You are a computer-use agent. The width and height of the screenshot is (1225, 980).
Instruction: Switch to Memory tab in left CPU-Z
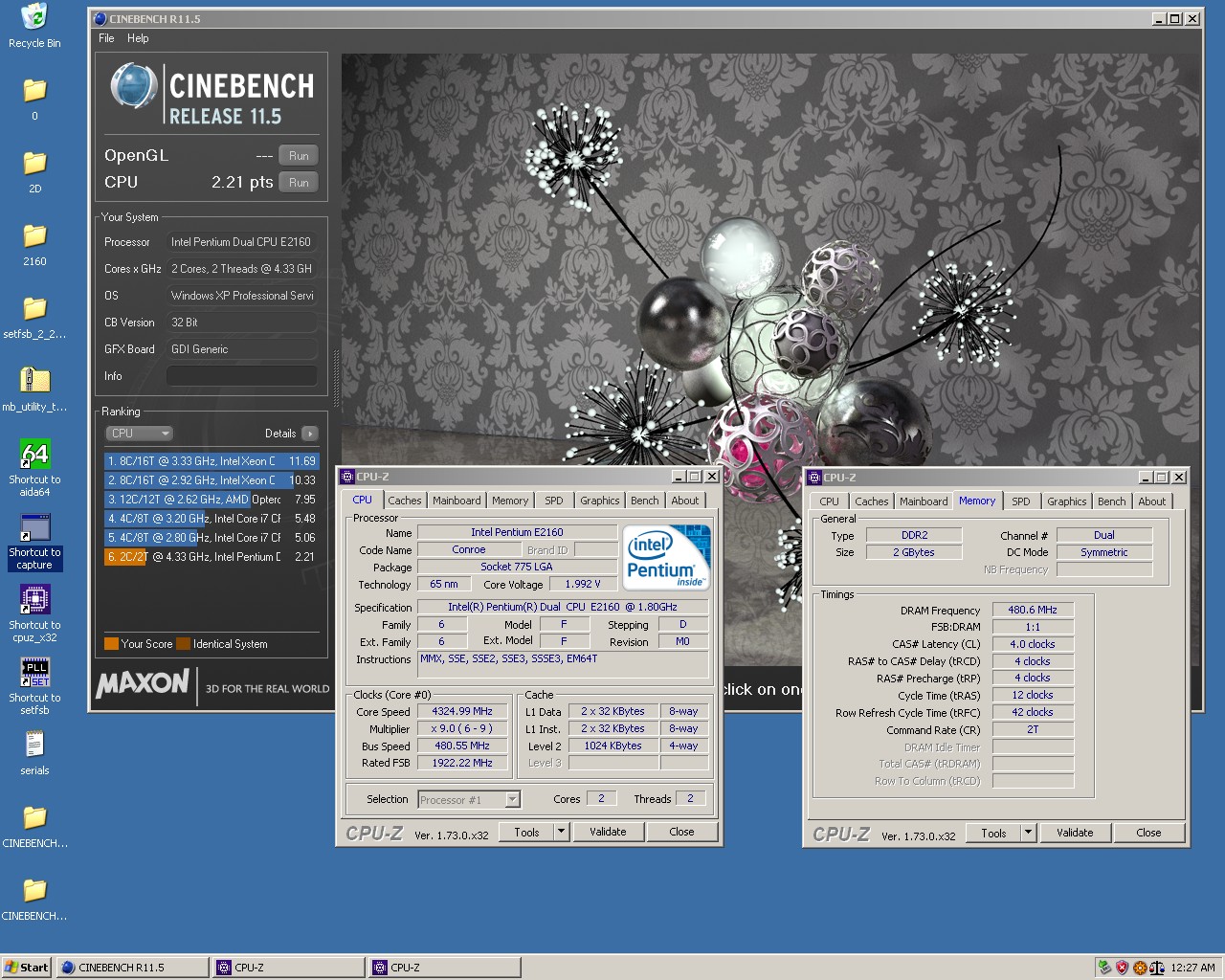tap(510, 501)
